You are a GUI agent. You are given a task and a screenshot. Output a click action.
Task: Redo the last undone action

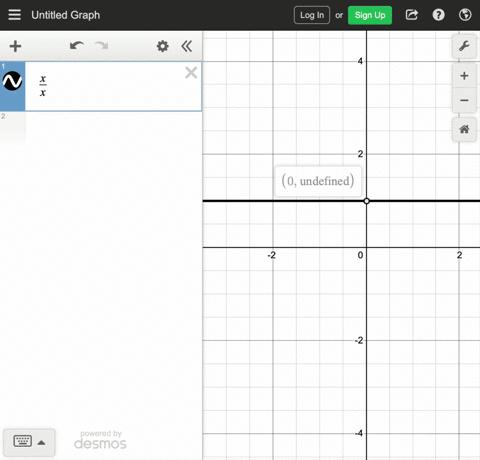pos(101,46)
